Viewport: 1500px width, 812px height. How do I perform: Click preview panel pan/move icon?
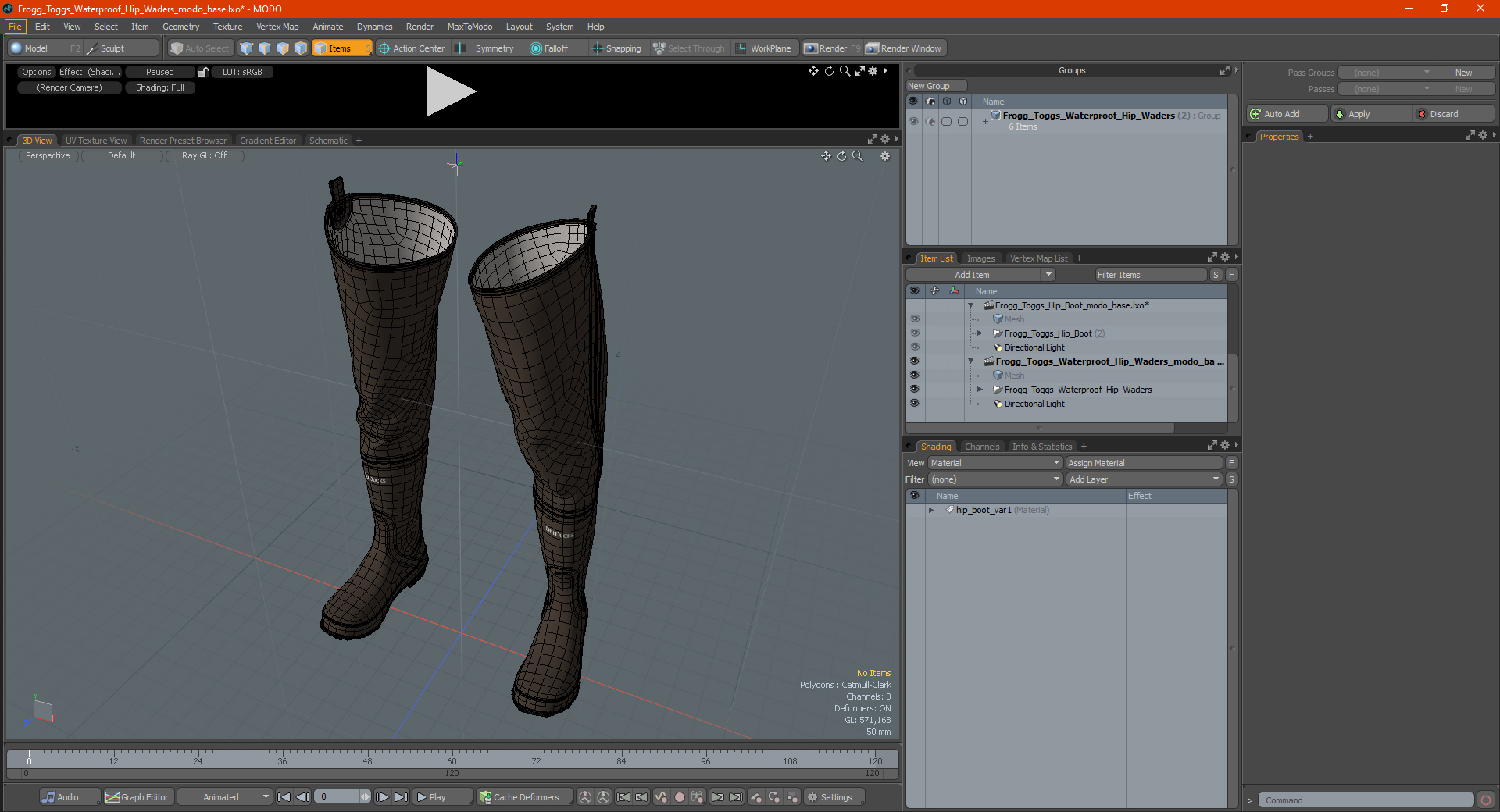point(813,71)
